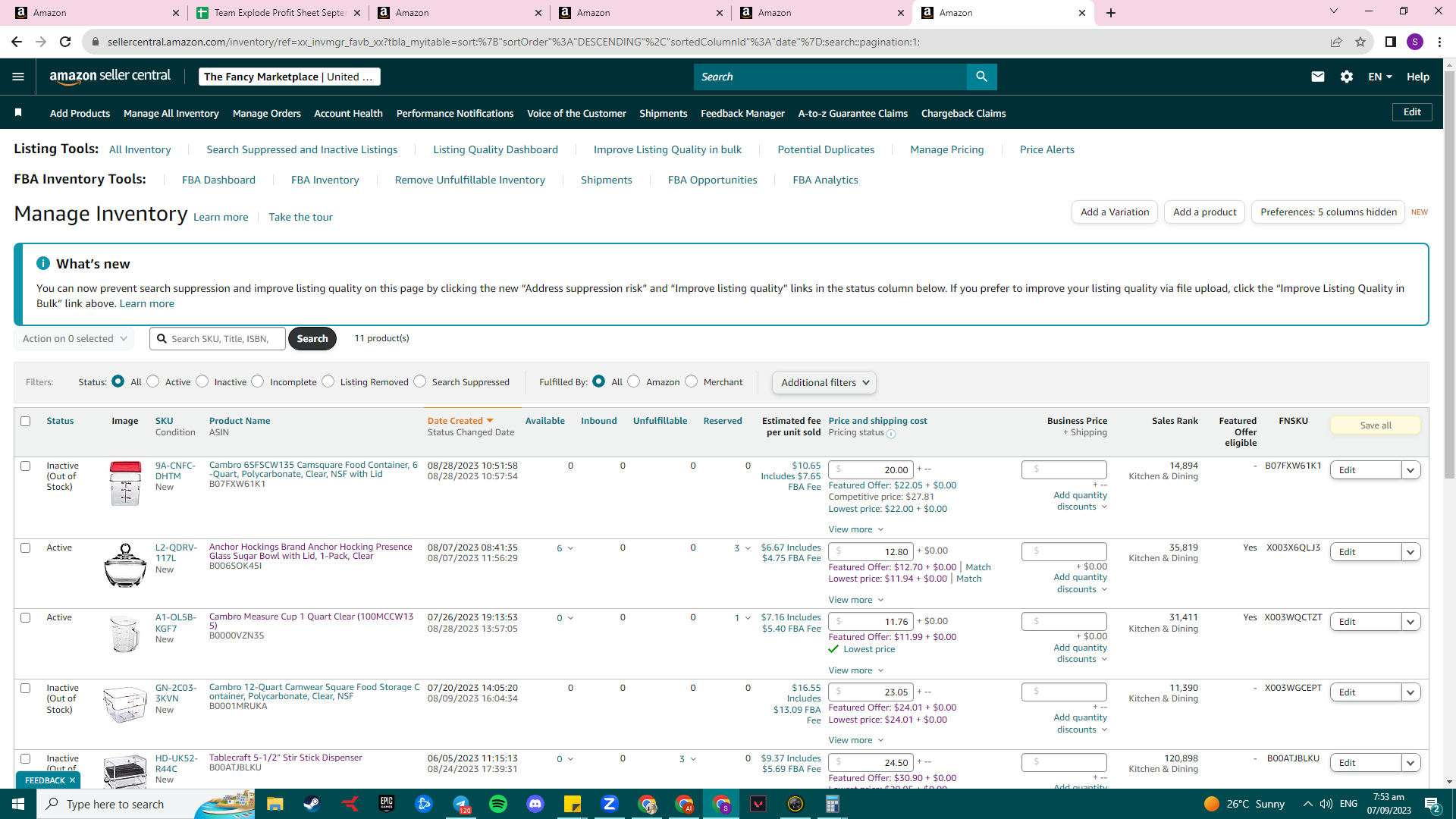This screenshot has height=819, width=1456.
Task: Open a new browser tab
Action: click(1111, 13)
